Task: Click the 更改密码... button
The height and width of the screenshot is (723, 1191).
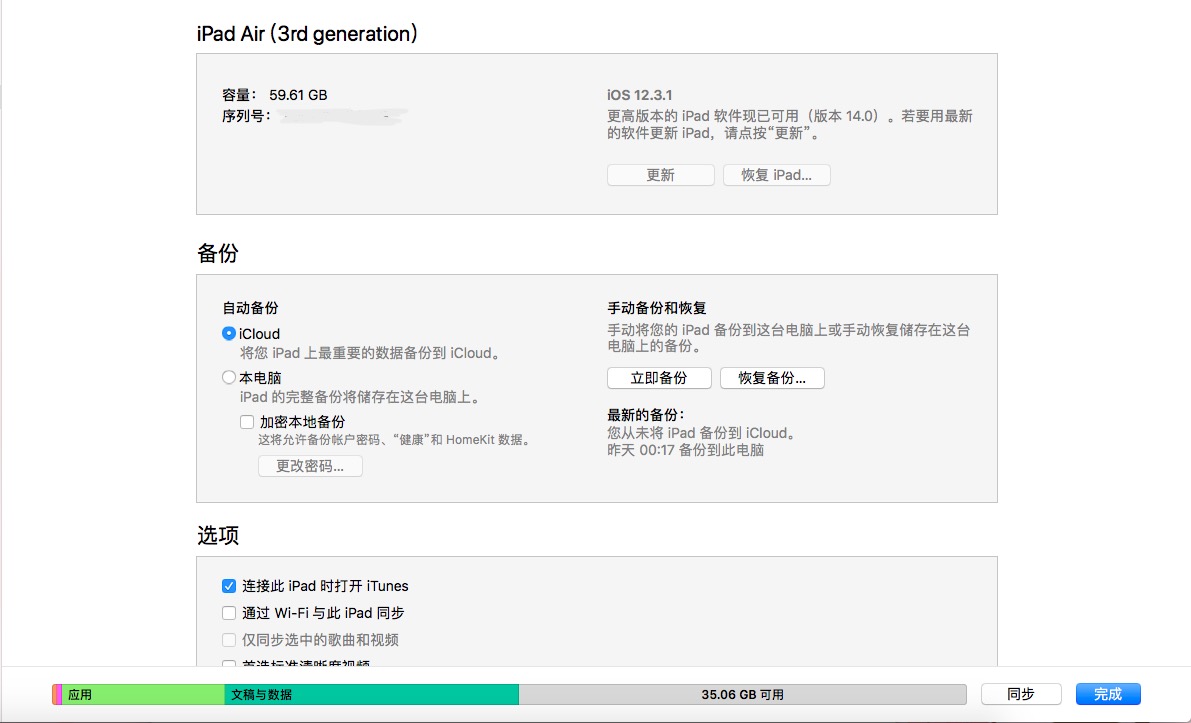Action: (310, 466)
